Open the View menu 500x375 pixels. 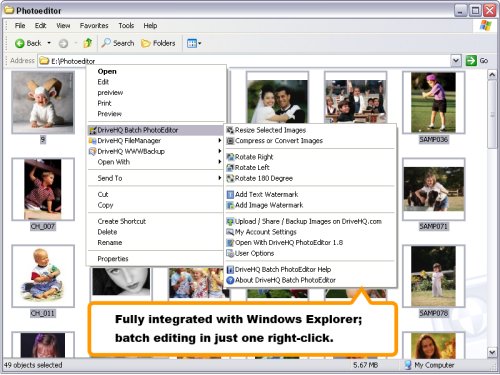click(x=63, y=26)
